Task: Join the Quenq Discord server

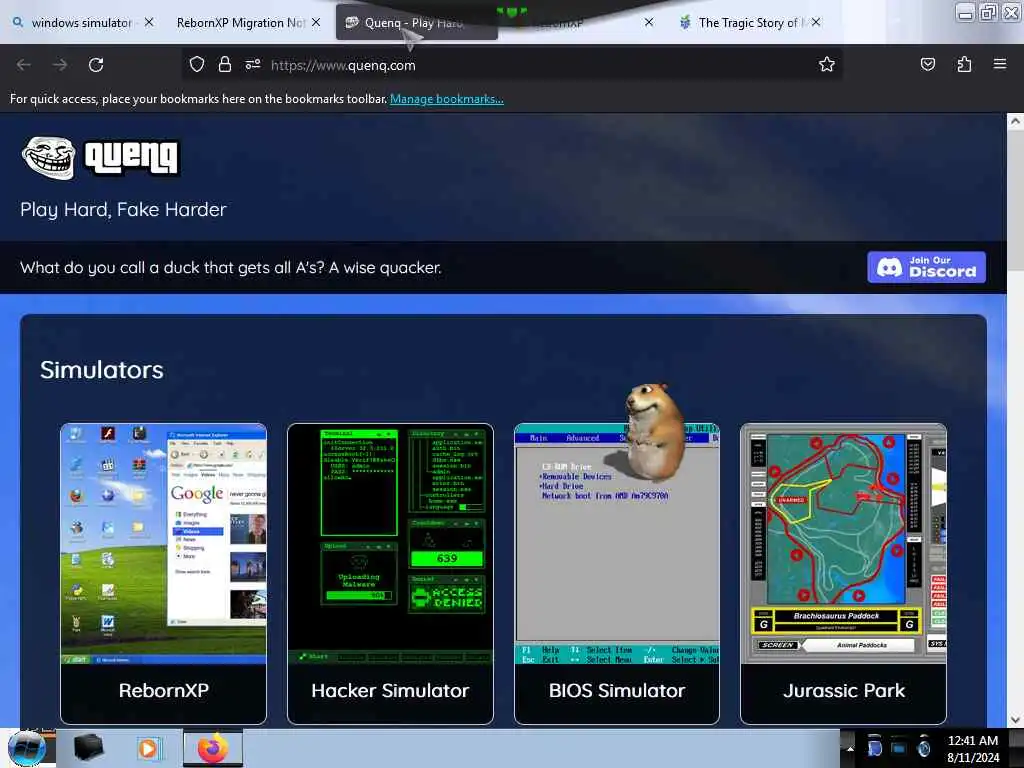Action: [926, 267]
